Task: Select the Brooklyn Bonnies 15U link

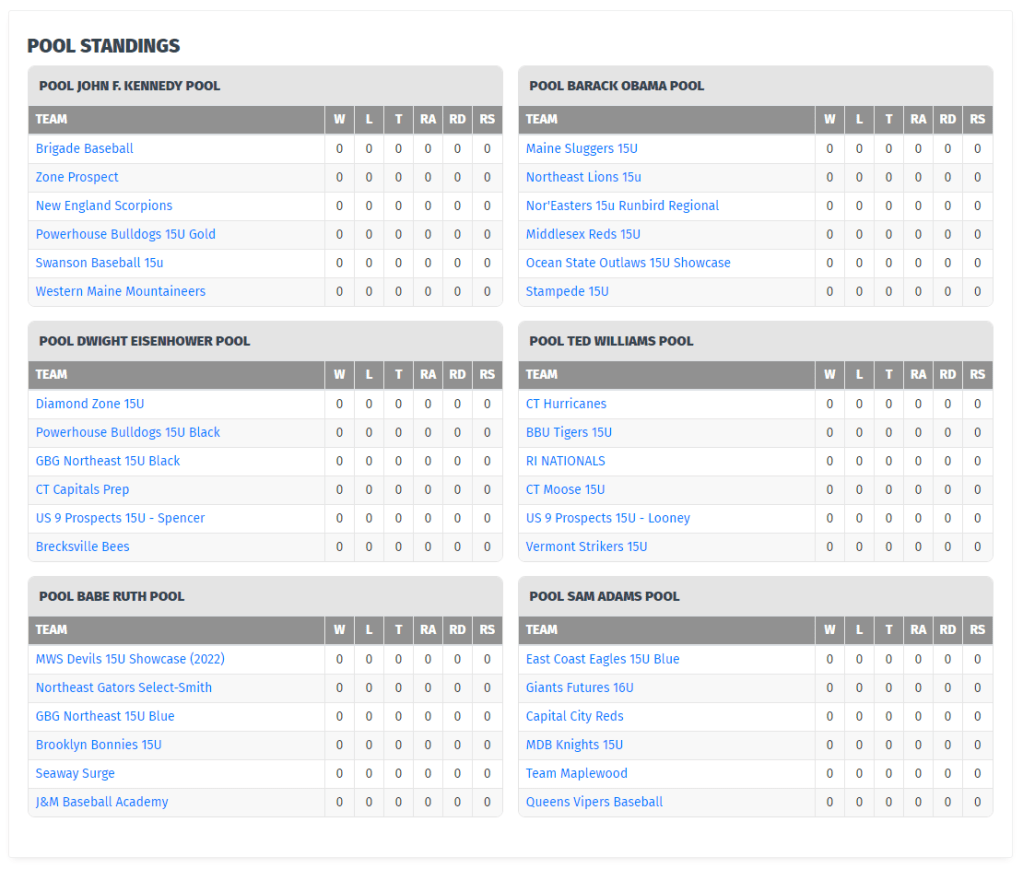Action: click(x=98, y=745)
